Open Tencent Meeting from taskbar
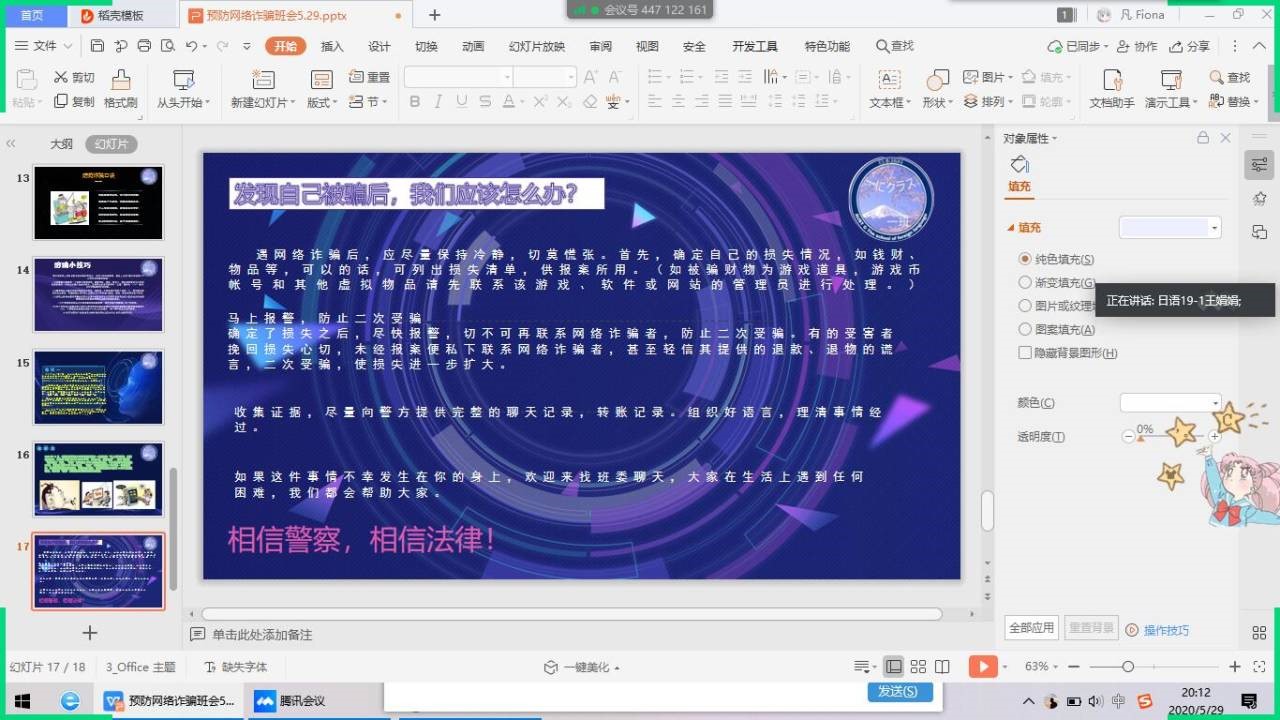1280x720 pixels. click(291, 701)
